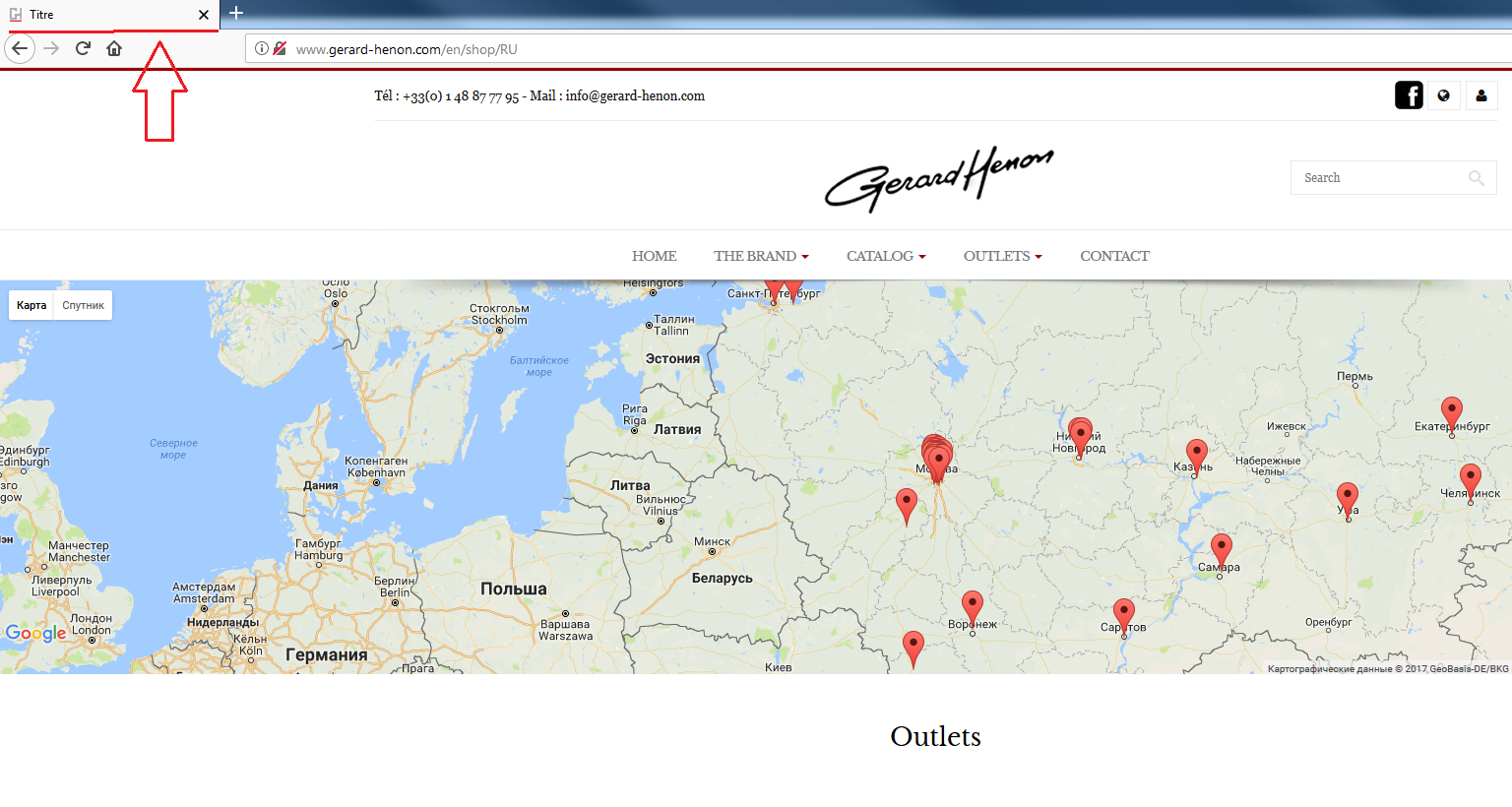This screenshot has width=1512, height=807.
Task: Click the Gerard Henon signature logo
Action: coord(939,179)
